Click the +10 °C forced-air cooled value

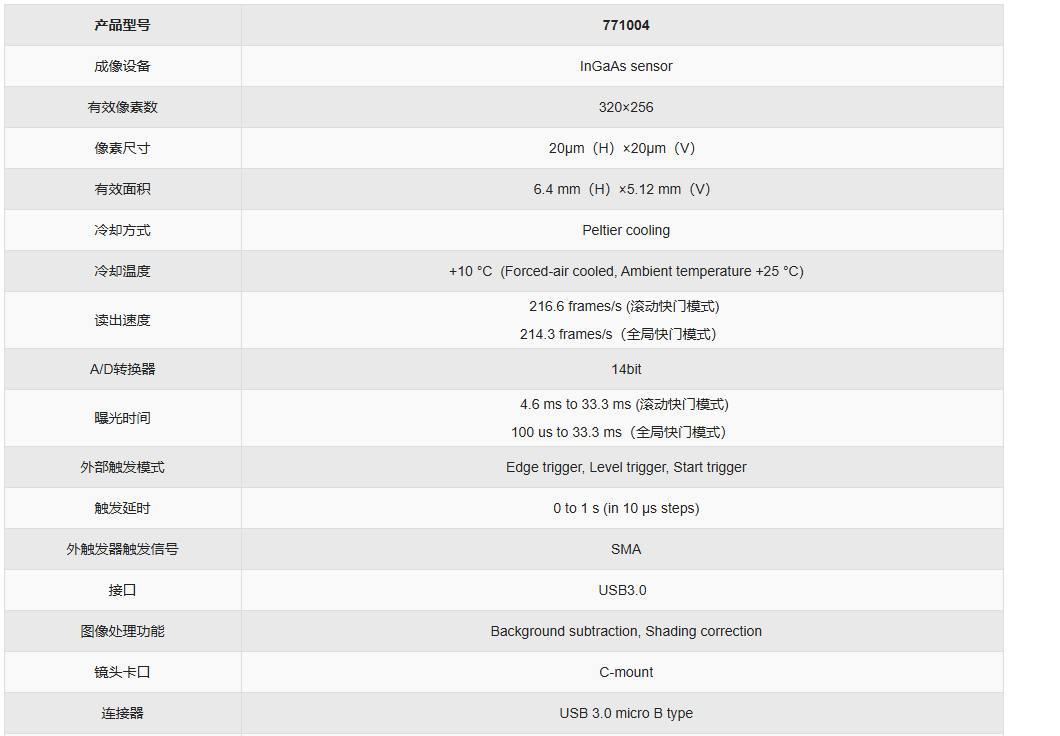pos(626,271)
